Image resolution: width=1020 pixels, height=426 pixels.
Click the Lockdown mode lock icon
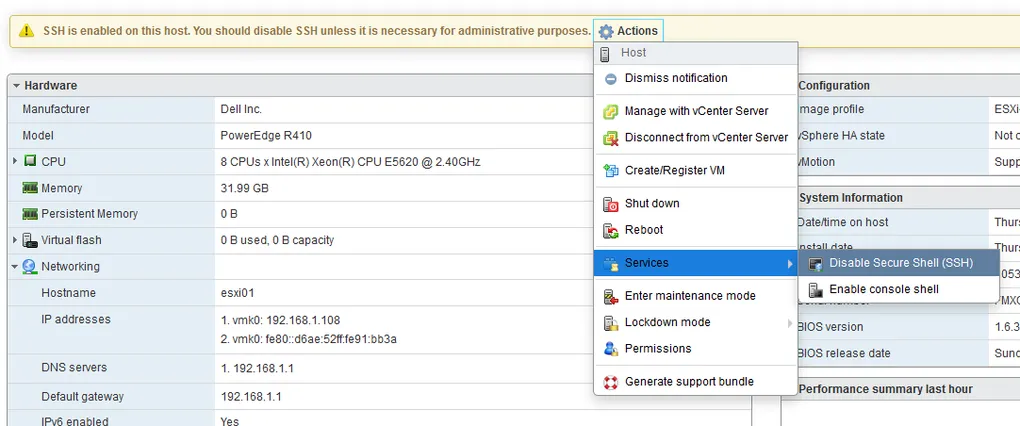(610, 323)
